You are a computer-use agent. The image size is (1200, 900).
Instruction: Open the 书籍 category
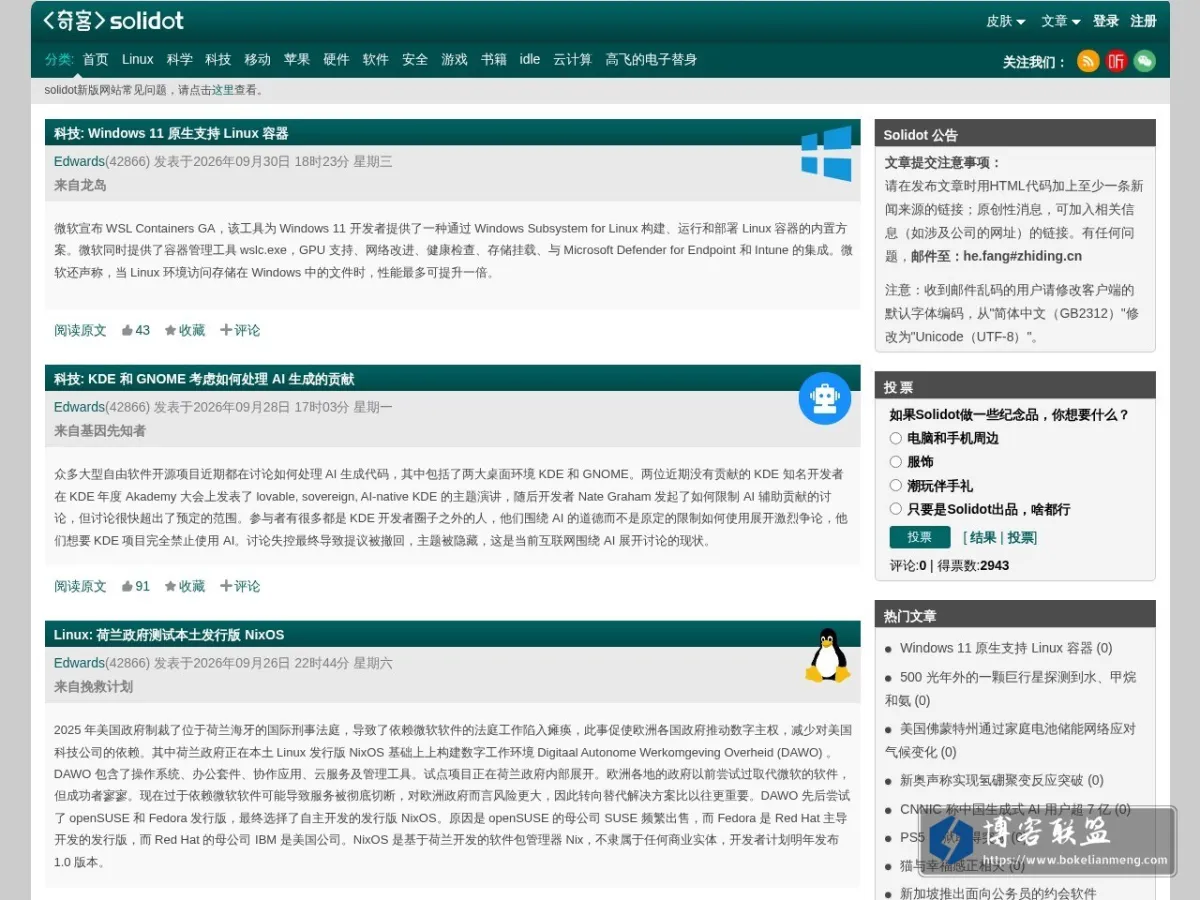coord(494,59)
